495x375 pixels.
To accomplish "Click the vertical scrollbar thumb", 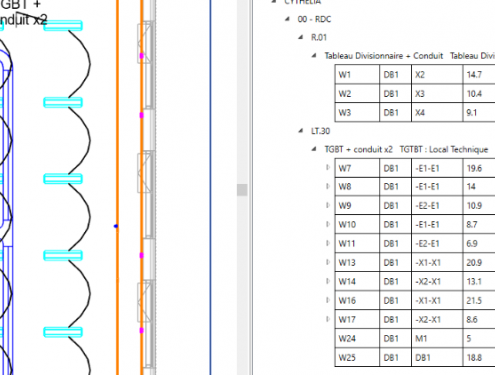I will (x=242, y=190).
